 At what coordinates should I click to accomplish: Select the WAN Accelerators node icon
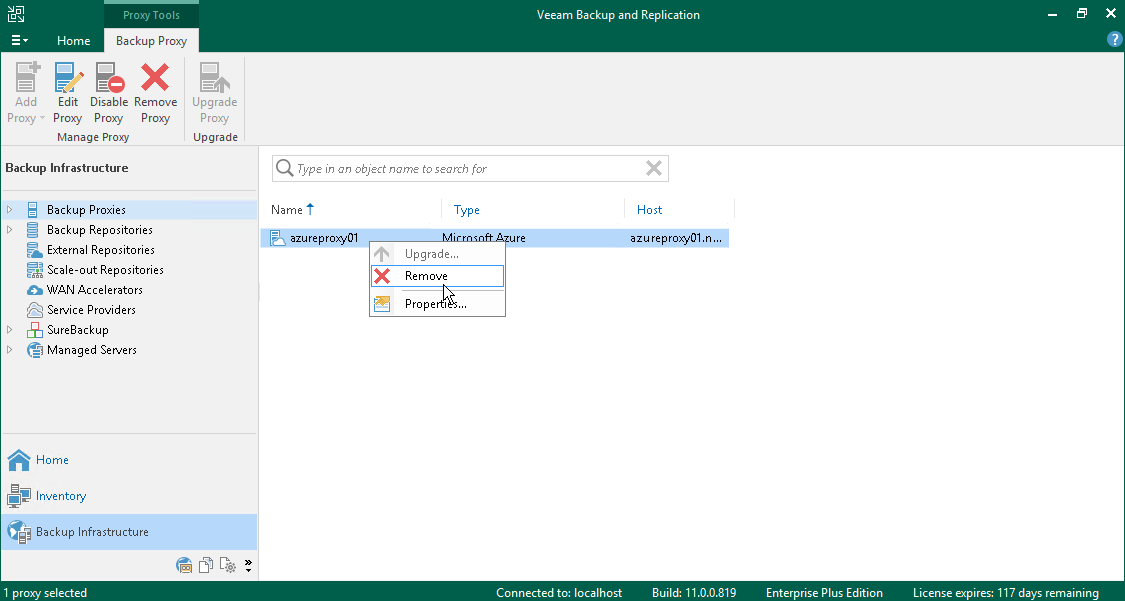(34, 289)
